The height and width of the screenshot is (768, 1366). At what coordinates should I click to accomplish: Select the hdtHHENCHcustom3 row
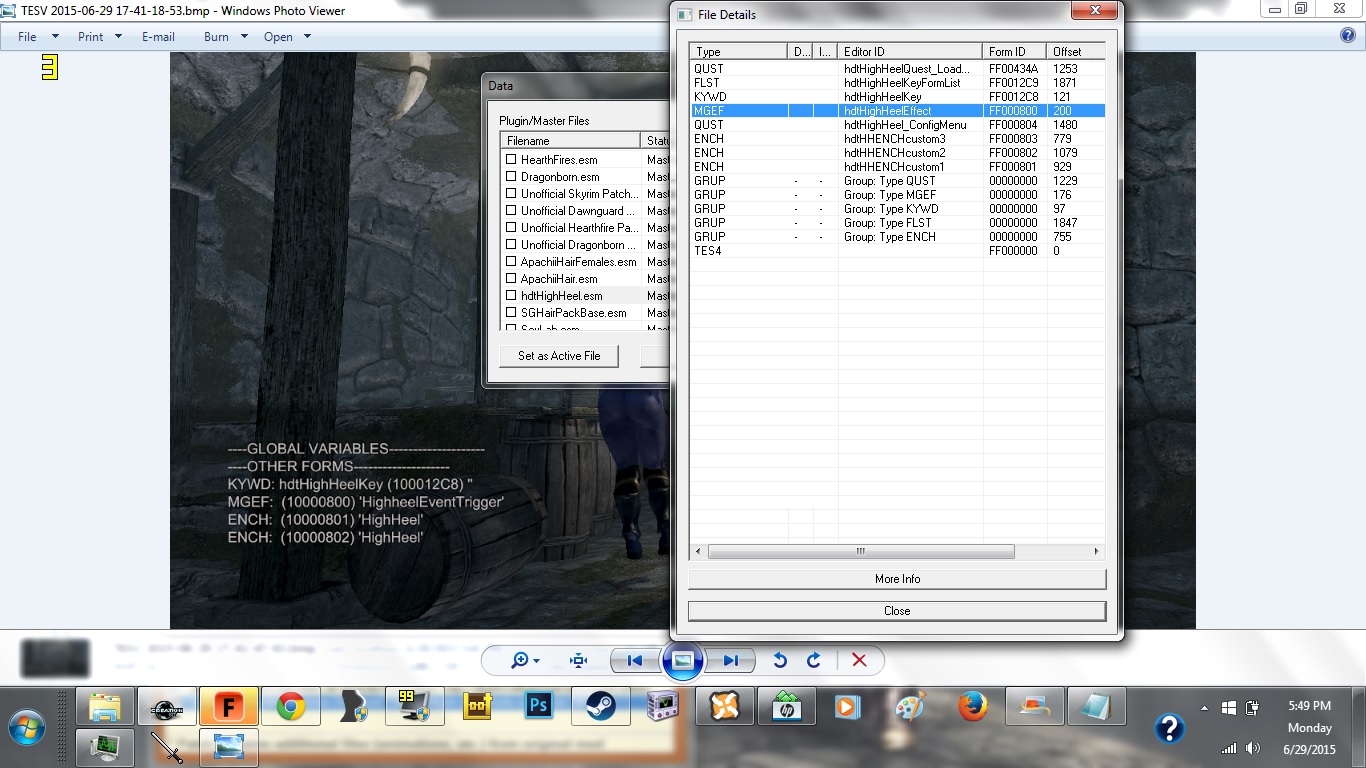tap(897, 139)
